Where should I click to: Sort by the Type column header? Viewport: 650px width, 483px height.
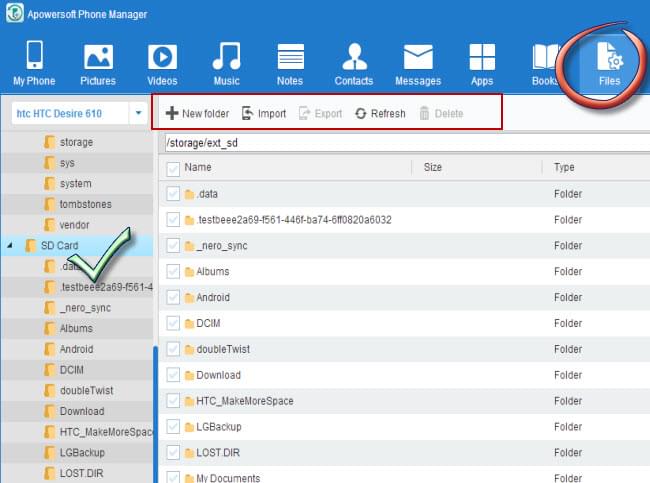coord(564,167)
